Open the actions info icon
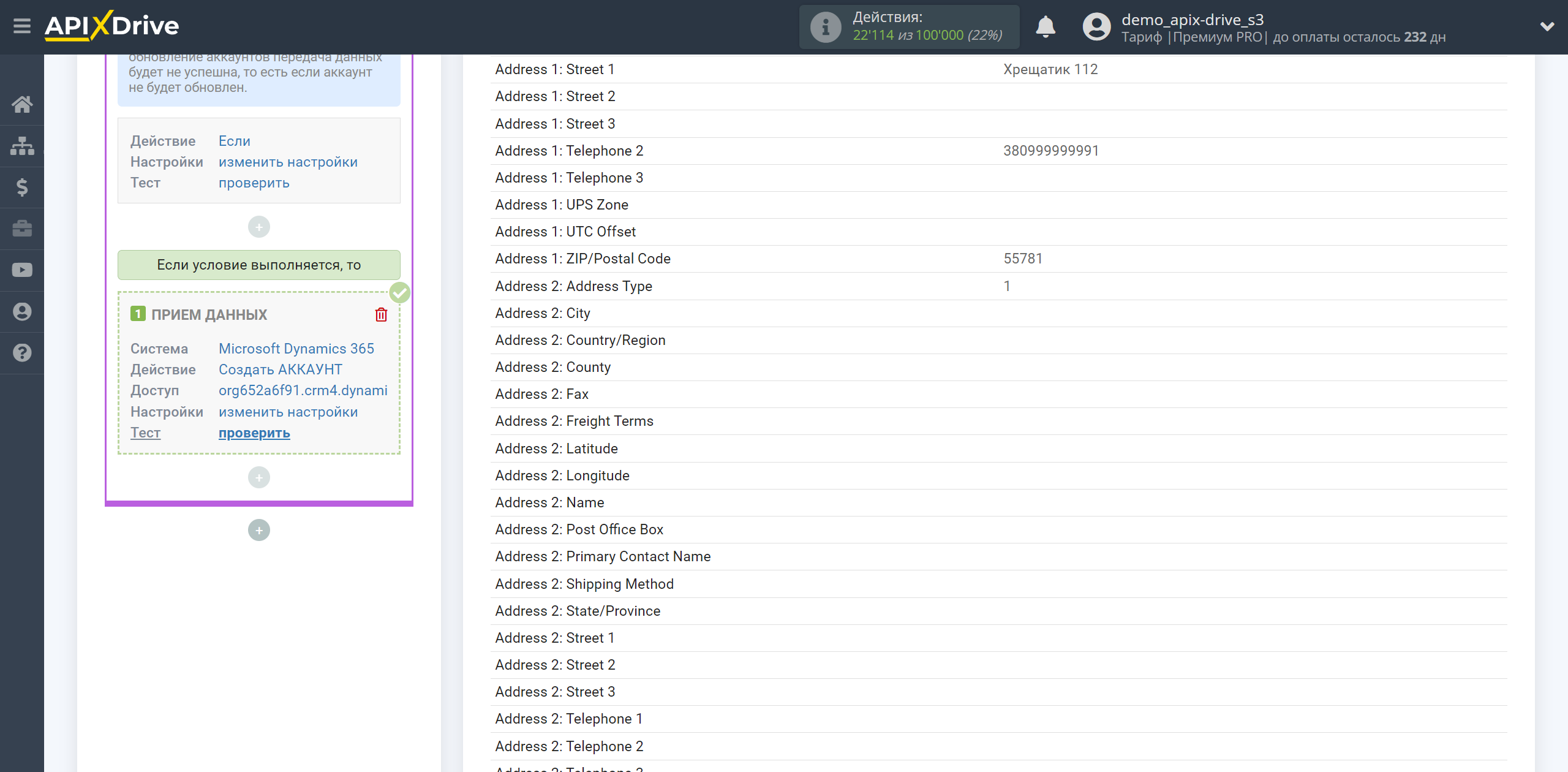 coord(825,27)
